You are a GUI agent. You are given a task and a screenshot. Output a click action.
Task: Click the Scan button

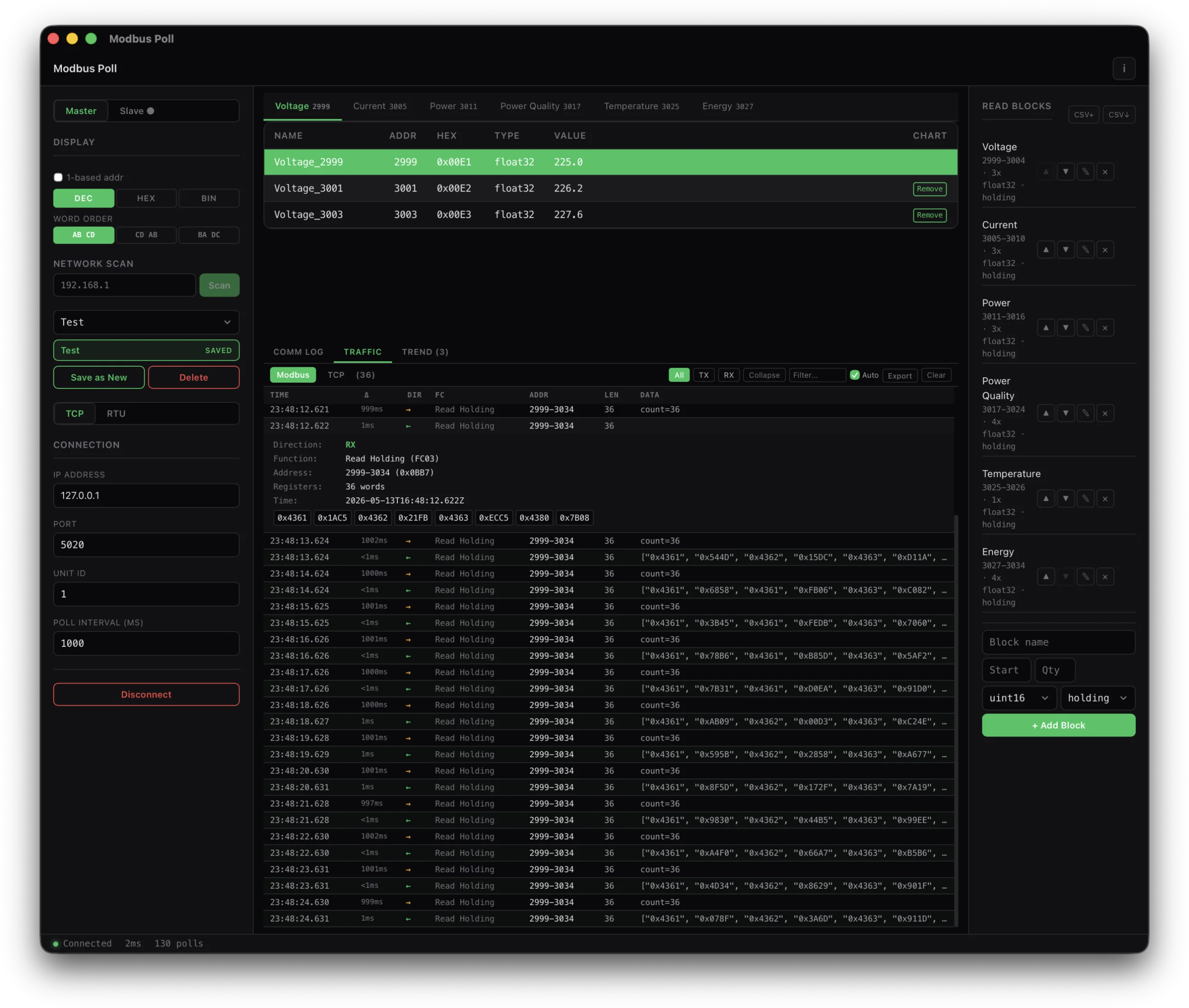[x=219, y=285]
